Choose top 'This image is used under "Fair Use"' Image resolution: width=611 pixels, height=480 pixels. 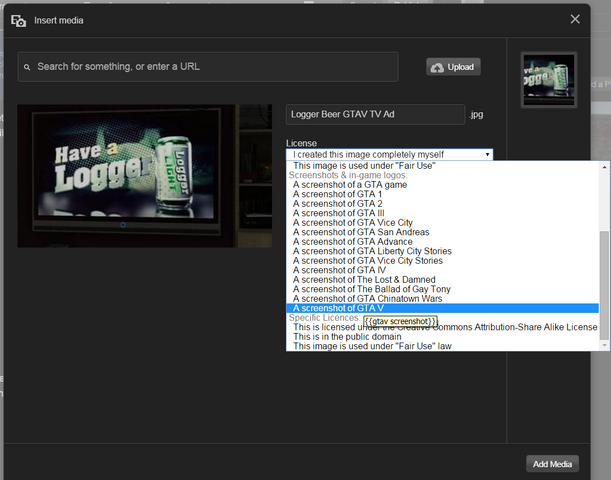click(x=443, y=166)
